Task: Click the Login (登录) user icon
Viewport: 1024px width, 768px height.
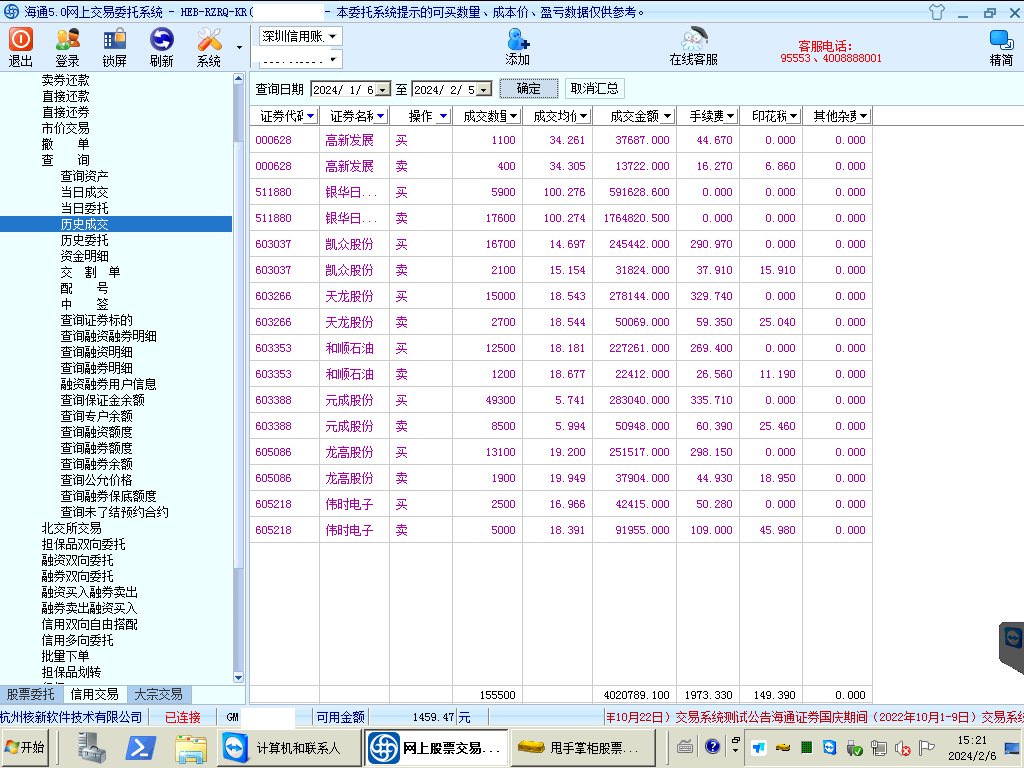Action: tap(68, 40)
